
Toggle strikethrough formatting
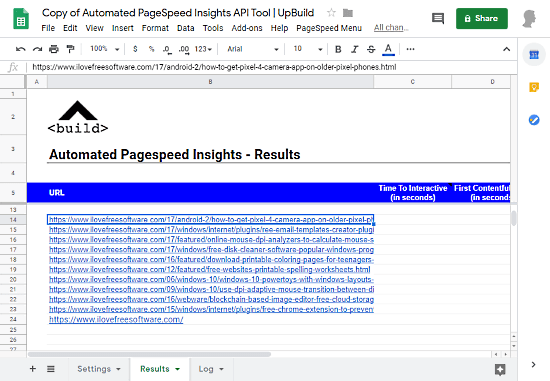(x=371, y=49)
